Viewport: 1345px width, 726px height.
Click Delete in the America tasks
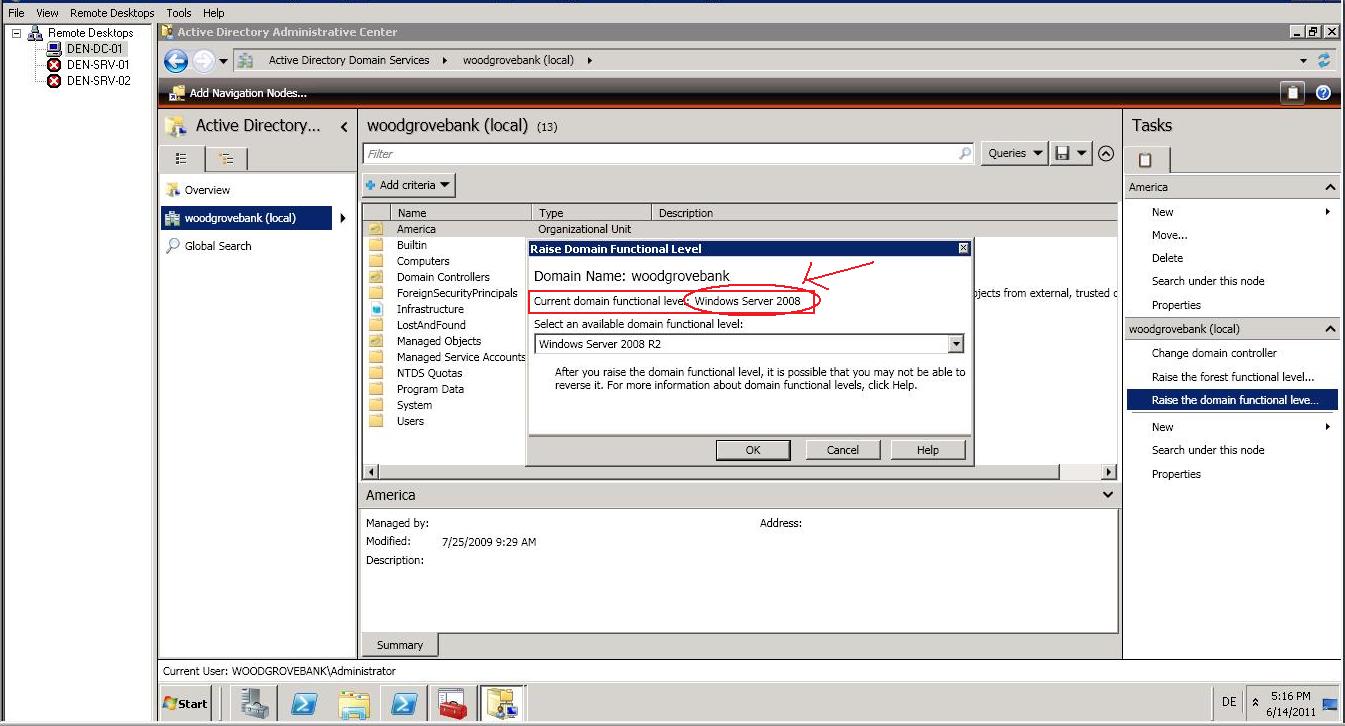(1167, 258)
